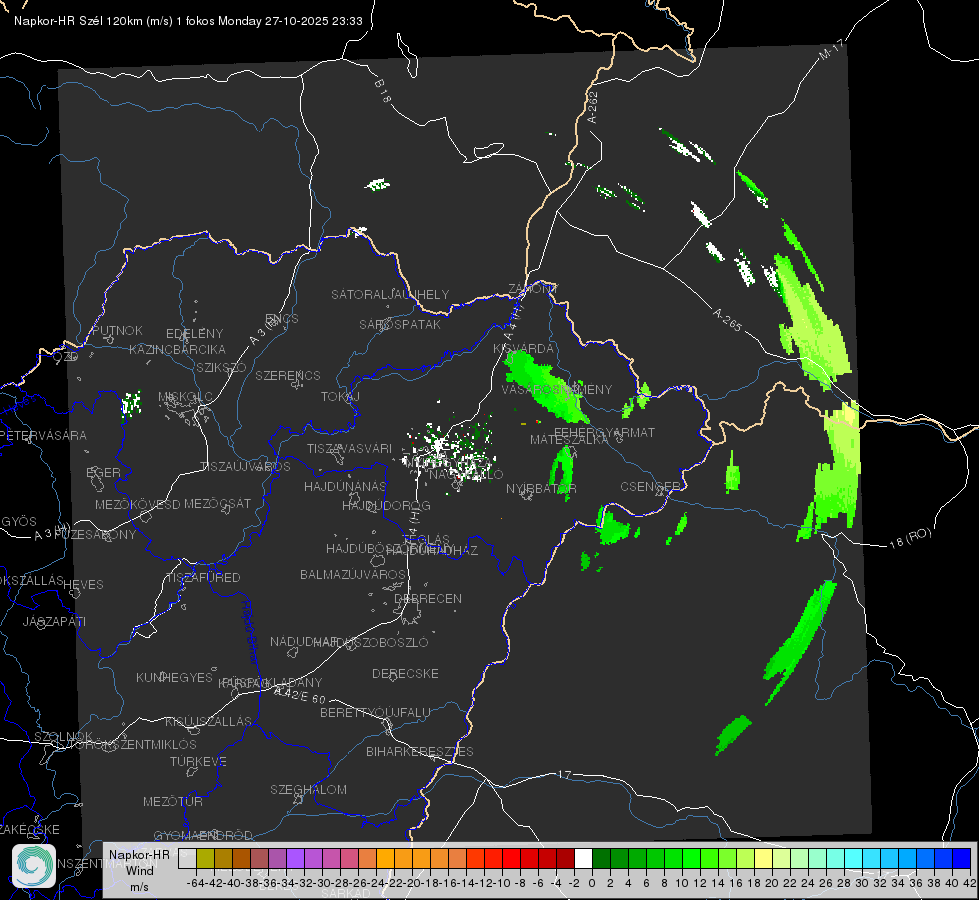
Task: Click the SZOLNOK label
Action: click(63, 737)
